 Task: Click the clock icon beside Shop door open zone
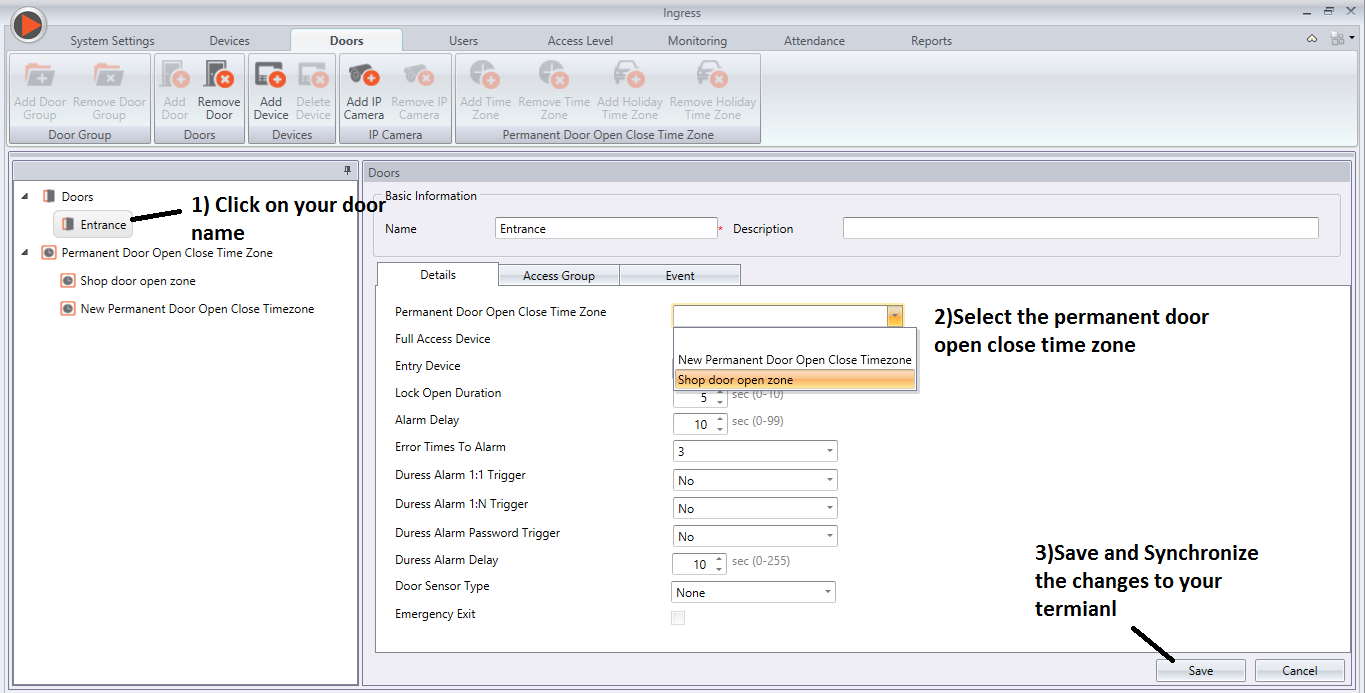tap(68, 281)
